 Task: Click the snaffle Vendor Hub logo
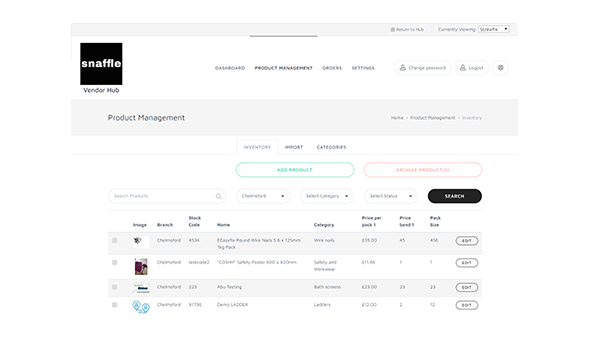tap(101, 68)
